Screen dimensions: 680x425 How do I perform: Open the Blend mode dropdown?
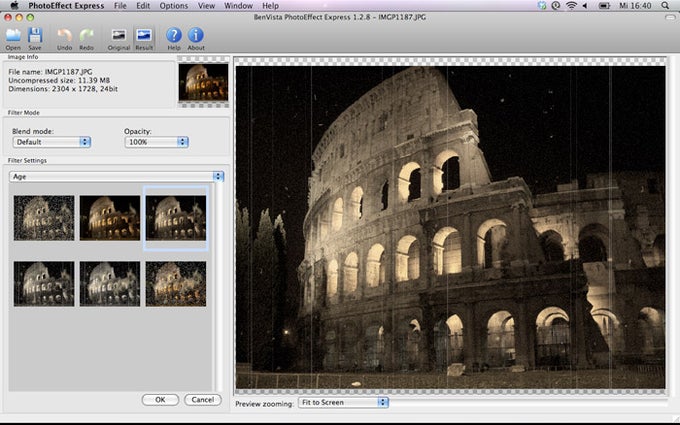(x=49, y=142)
